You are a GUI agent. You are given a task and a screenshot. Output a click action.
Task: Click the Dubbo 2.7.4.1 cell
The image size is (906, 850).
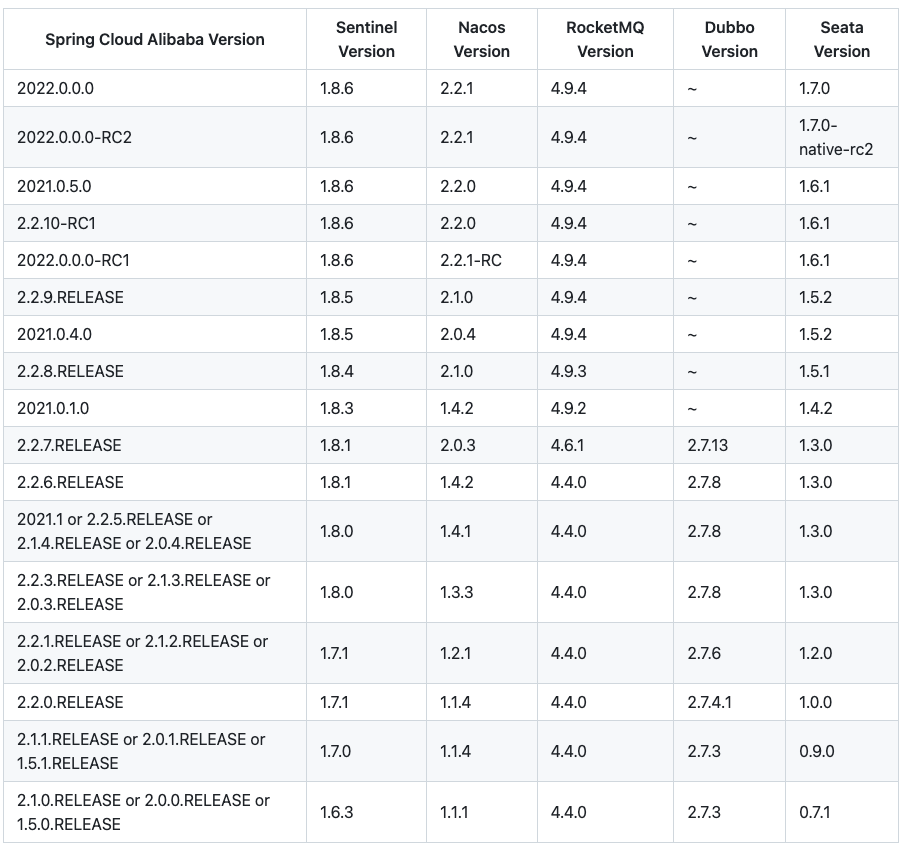point(711,702)
